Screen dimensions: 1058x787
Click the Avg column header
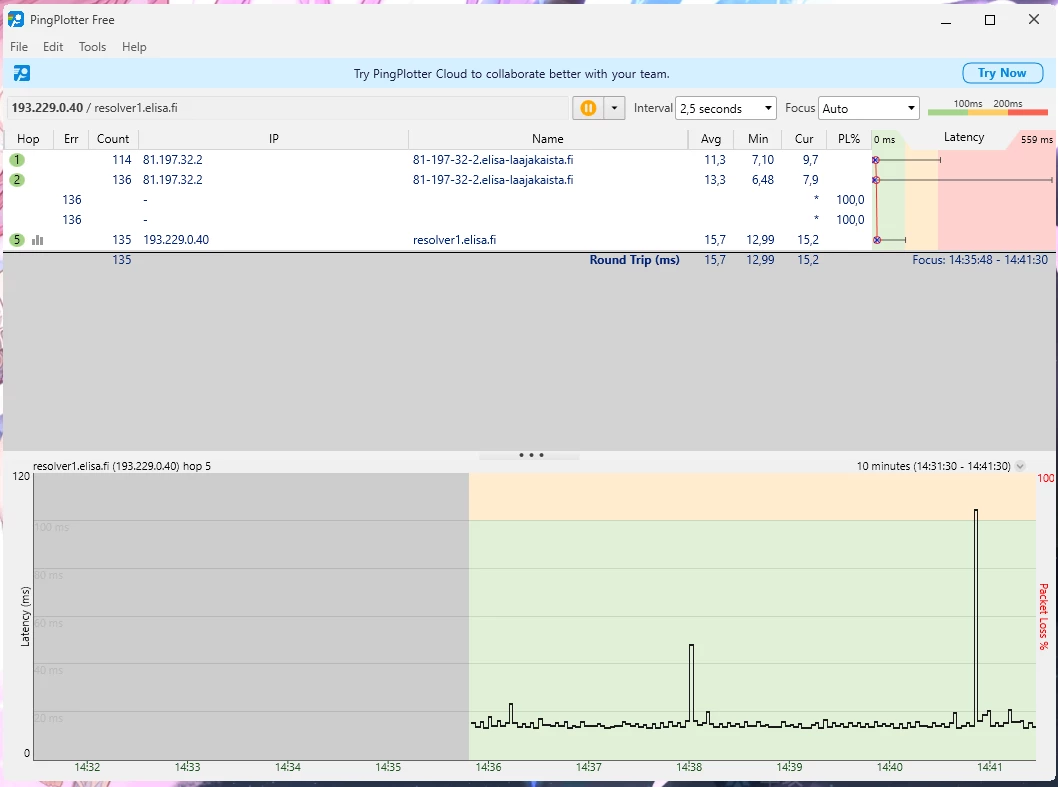[x=711, y=138]
